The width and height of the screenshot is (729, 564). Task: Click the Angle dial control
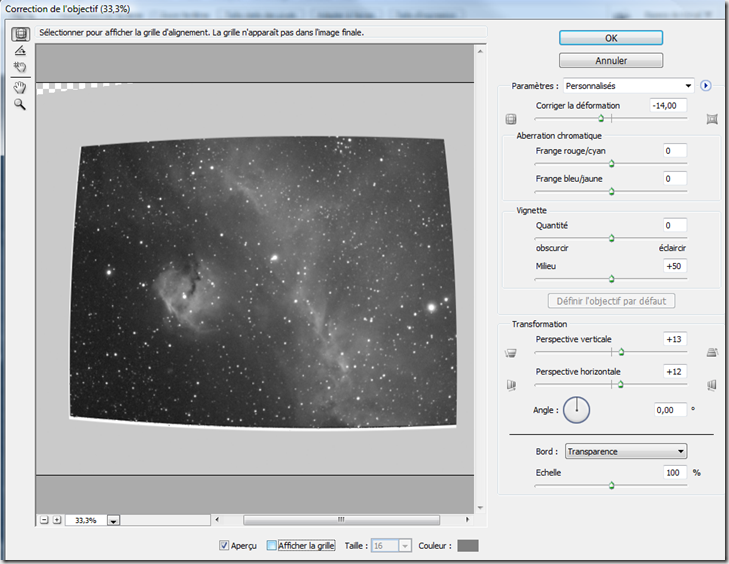[x=576, y=409]
